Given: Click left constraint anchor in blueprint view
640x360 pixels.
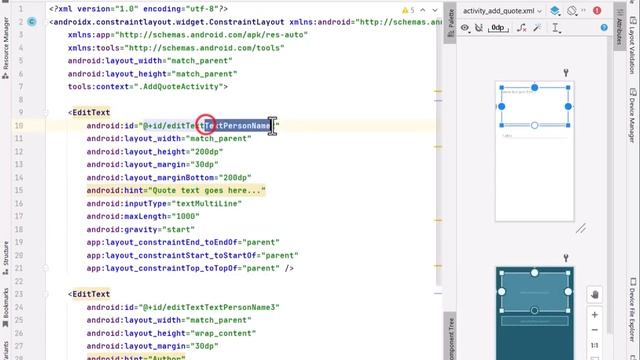Looking at the screenshot, I should tap(502, 292).
